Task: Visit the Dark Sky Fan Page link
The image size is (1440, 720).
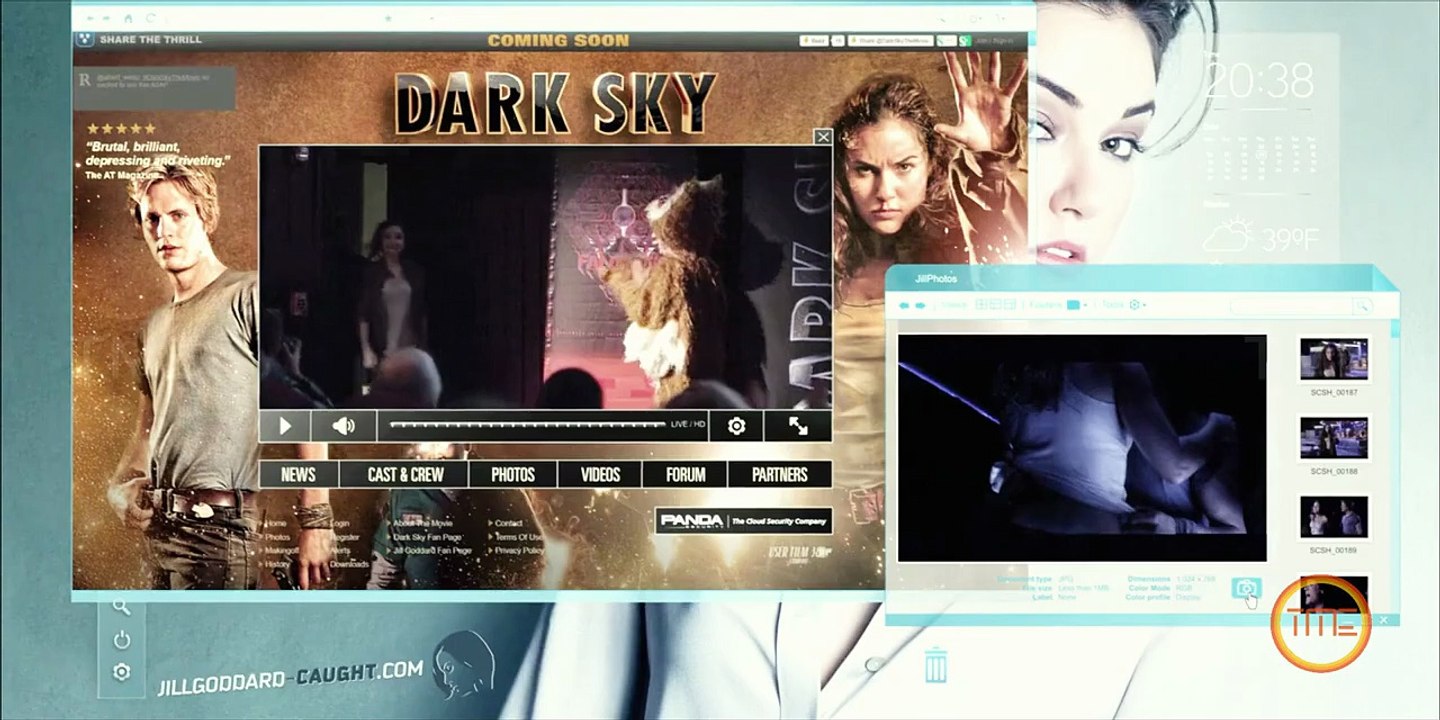Action: 427,537
